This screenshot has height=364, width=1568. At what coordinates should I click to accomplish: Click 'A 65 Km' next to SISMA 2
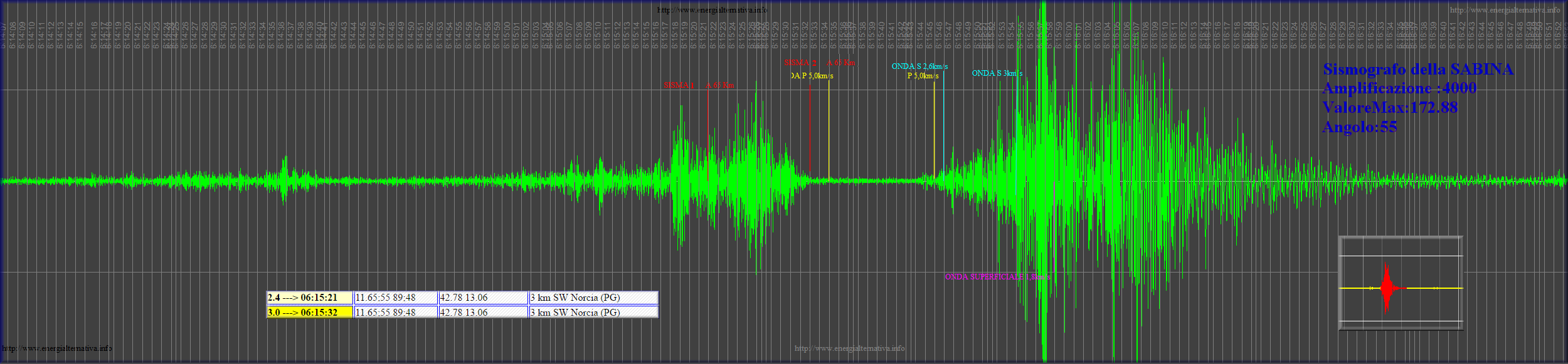click(841, 63)
